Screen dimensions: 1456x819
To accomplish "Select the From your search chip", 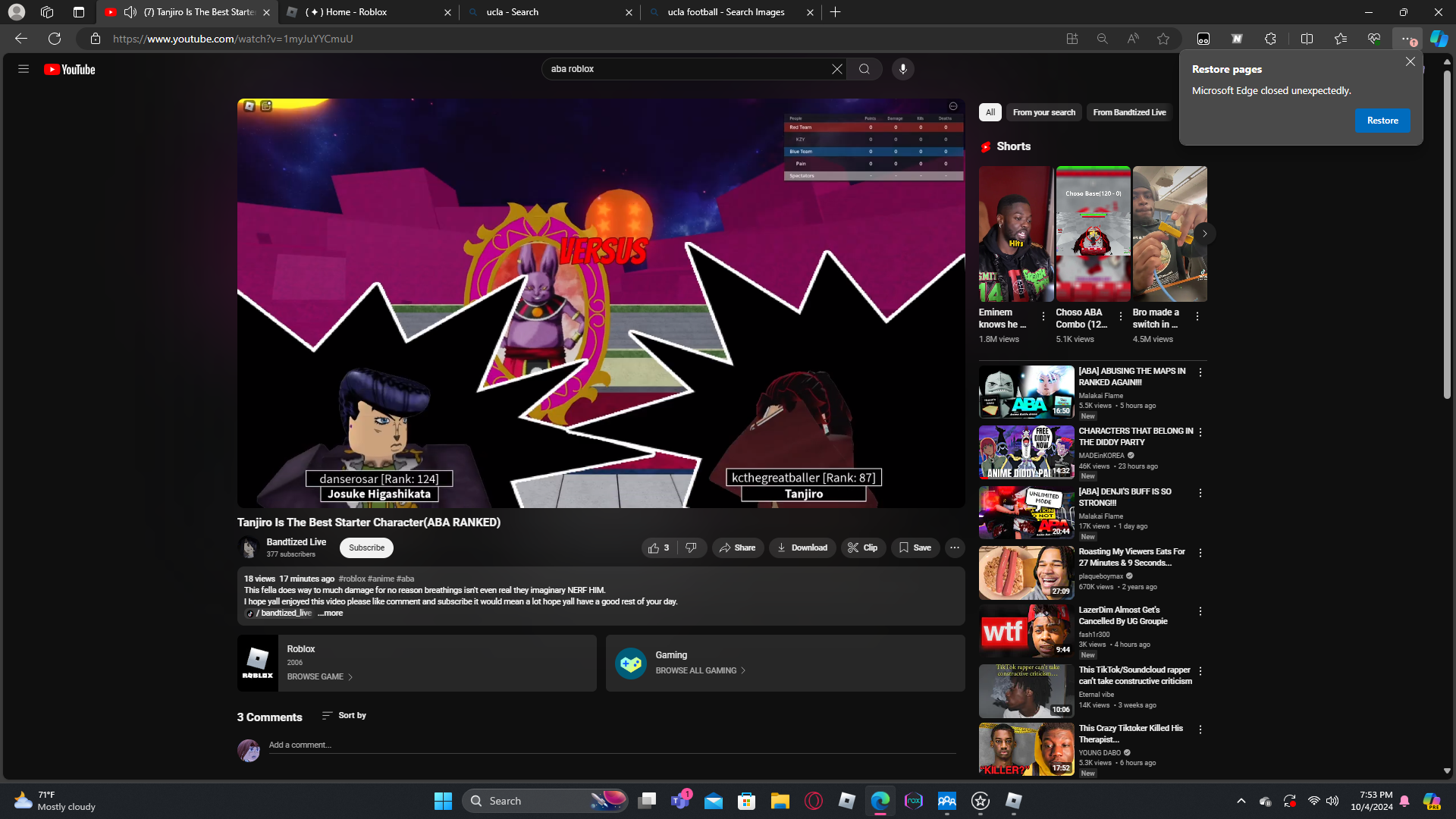I will pyautogui.click(x=1044, y=112).
